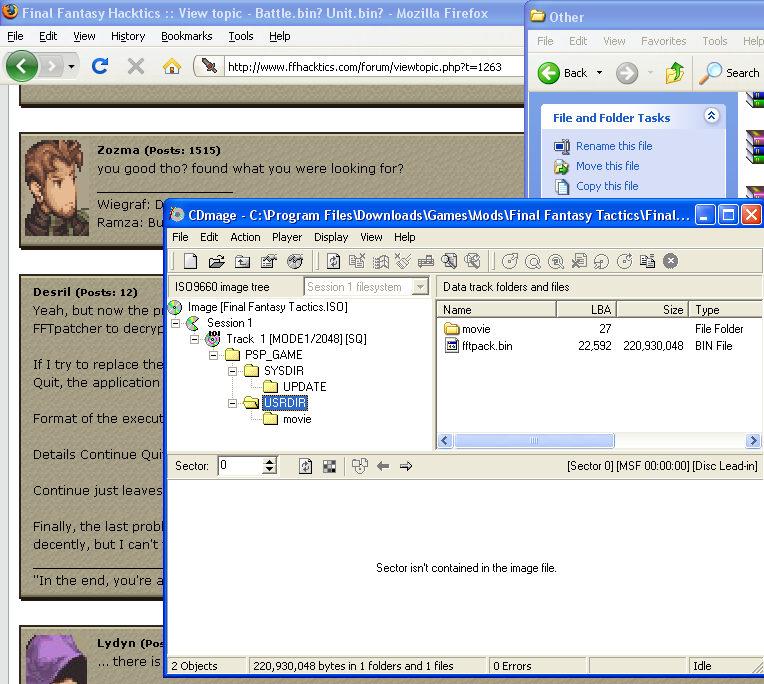The image size is (764, 684).
Task: Click the new blank image icon in CDmage toolbar
Action: tap(190, 261)
